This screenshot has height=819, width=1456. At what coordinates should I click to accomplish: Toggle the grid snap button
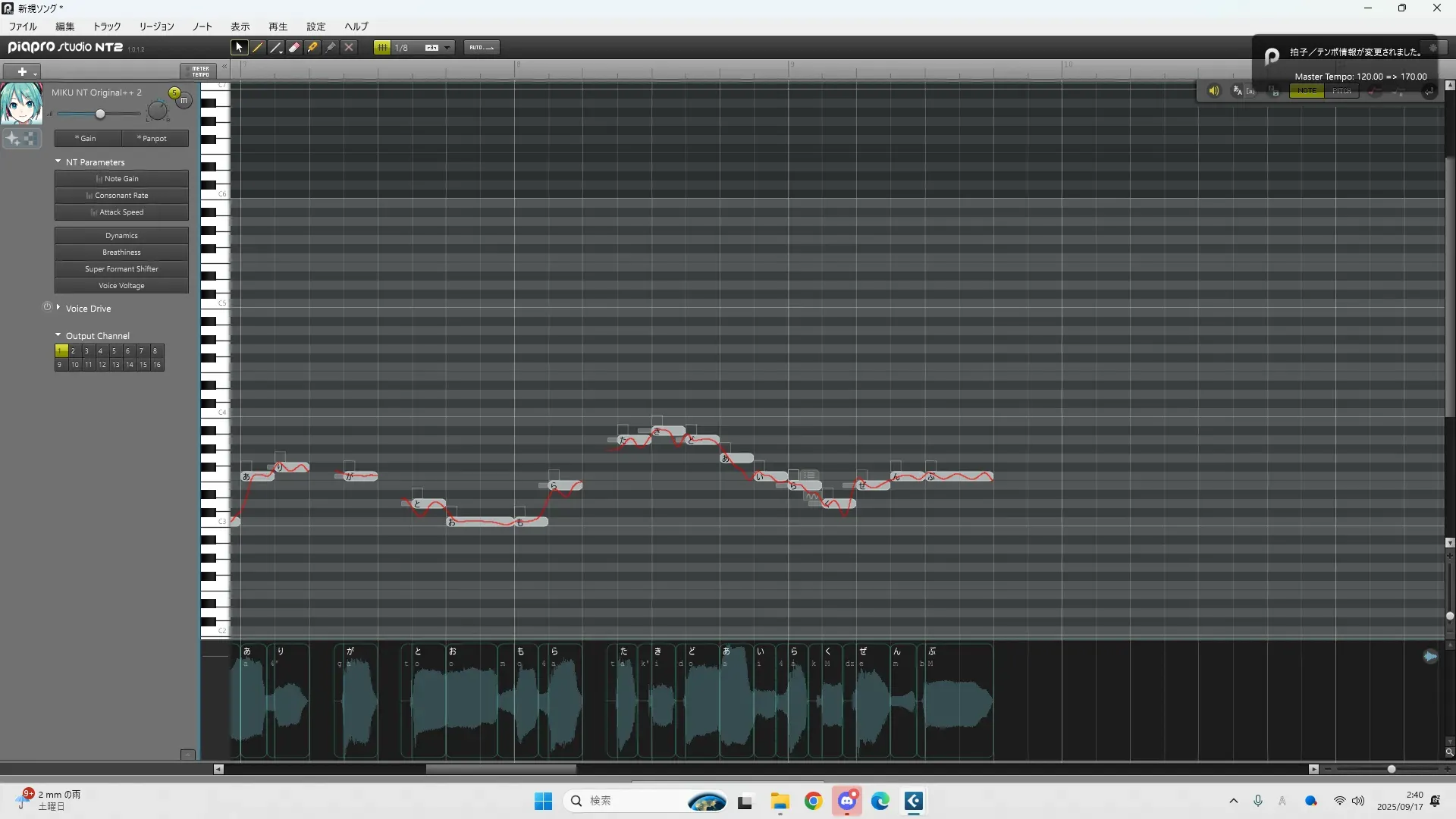382,47
